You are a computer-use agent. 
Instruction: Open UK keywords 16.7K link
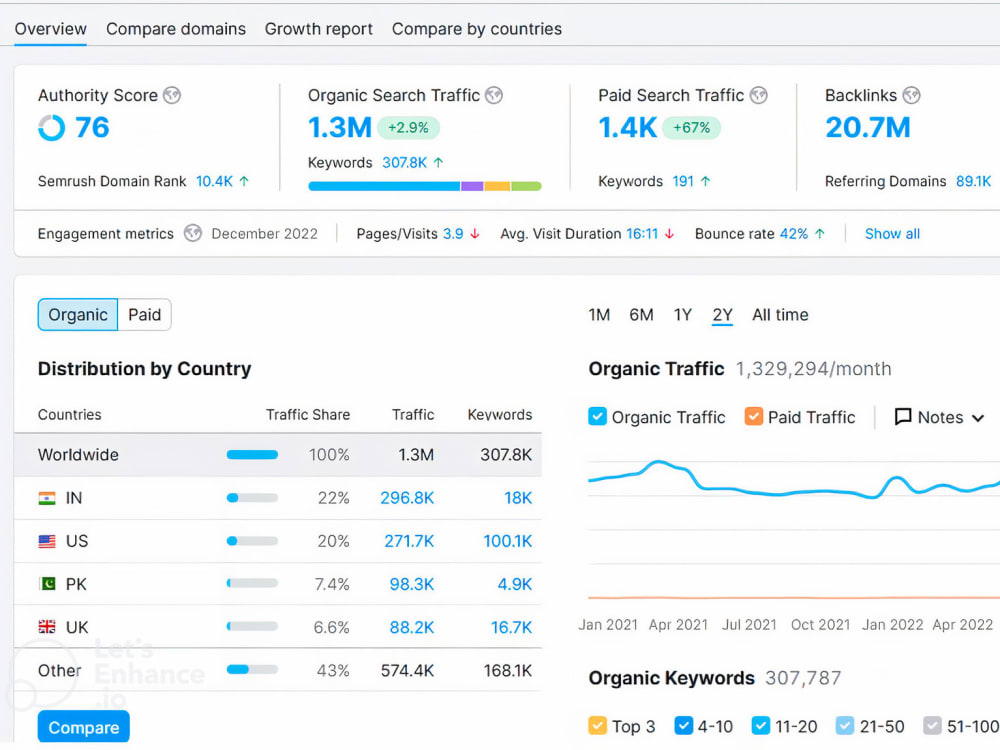tap(511, 628)
